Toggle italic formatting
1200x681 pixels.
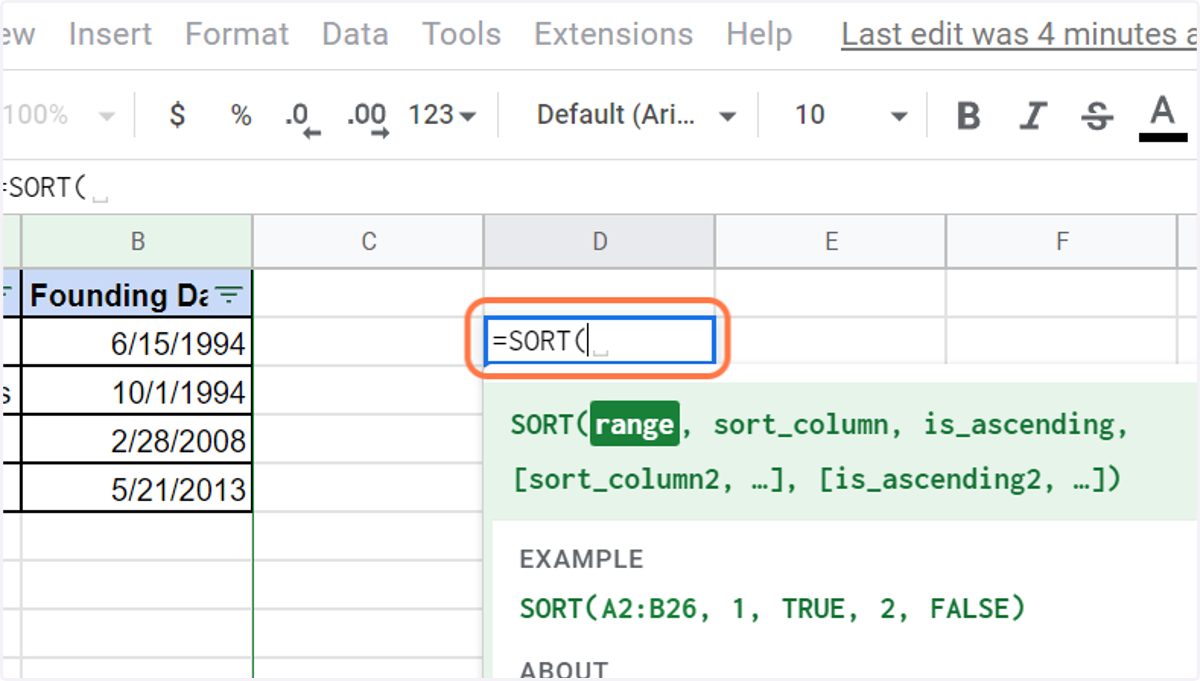[1033, 116]
